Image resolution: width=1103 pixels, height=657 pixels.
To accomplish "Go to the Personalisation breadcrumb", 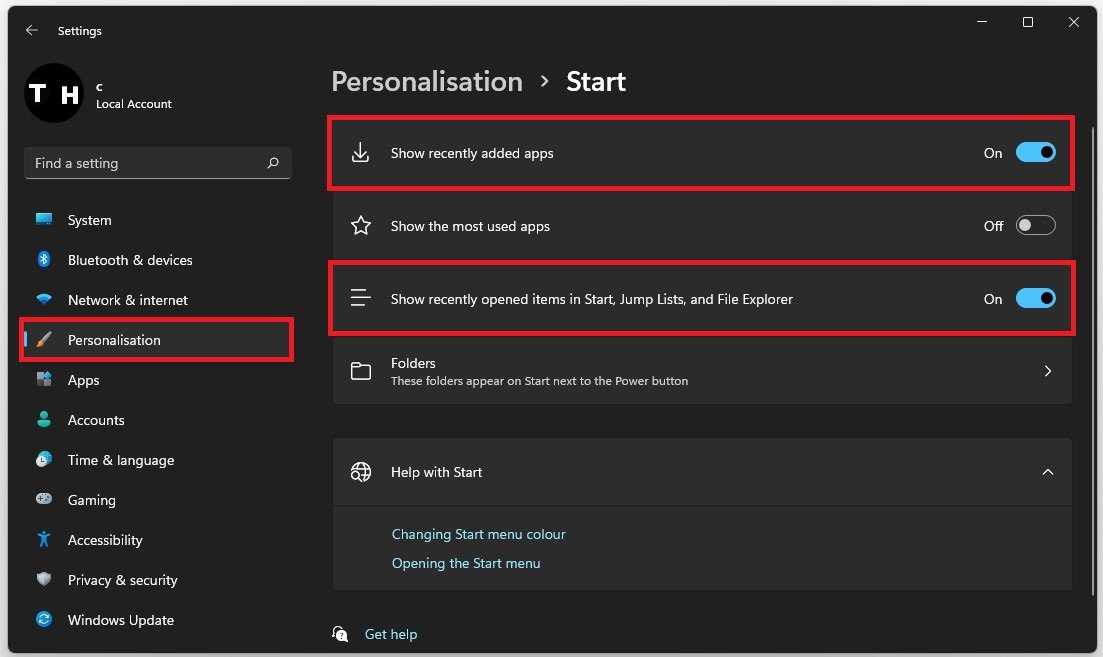I will tap(427, 82).
